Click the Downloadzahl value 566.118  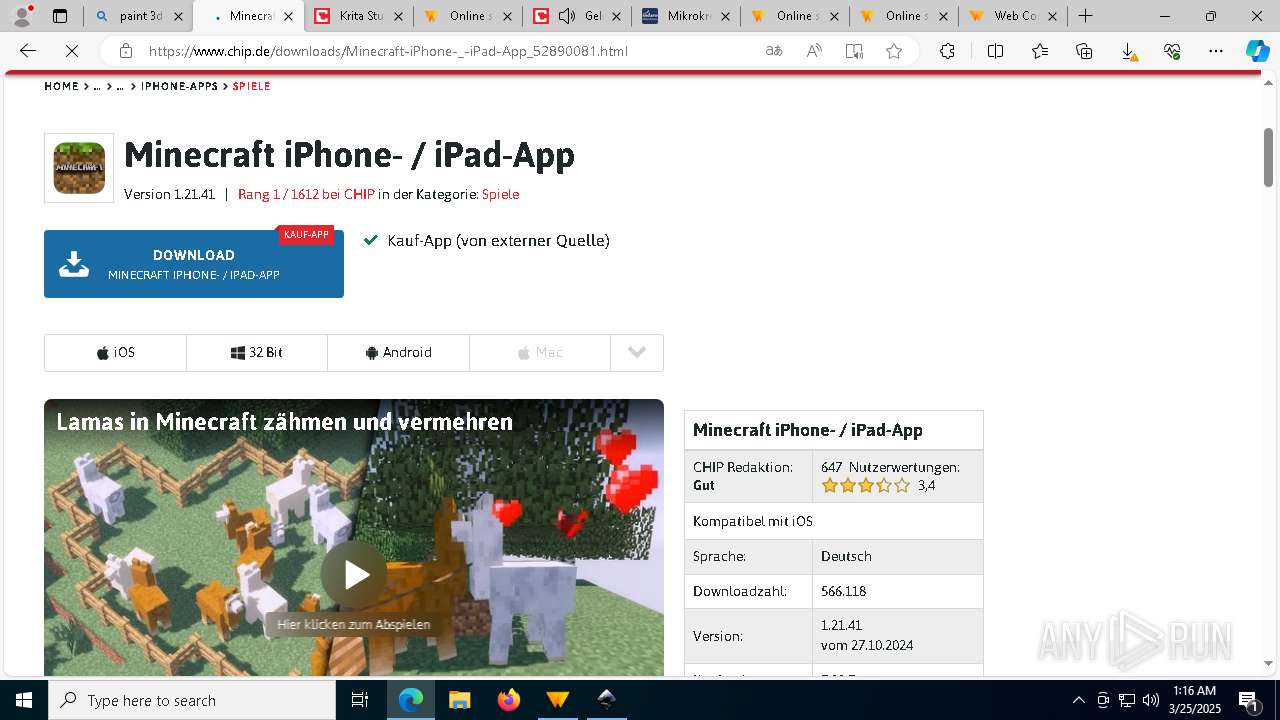pos(844,591)
